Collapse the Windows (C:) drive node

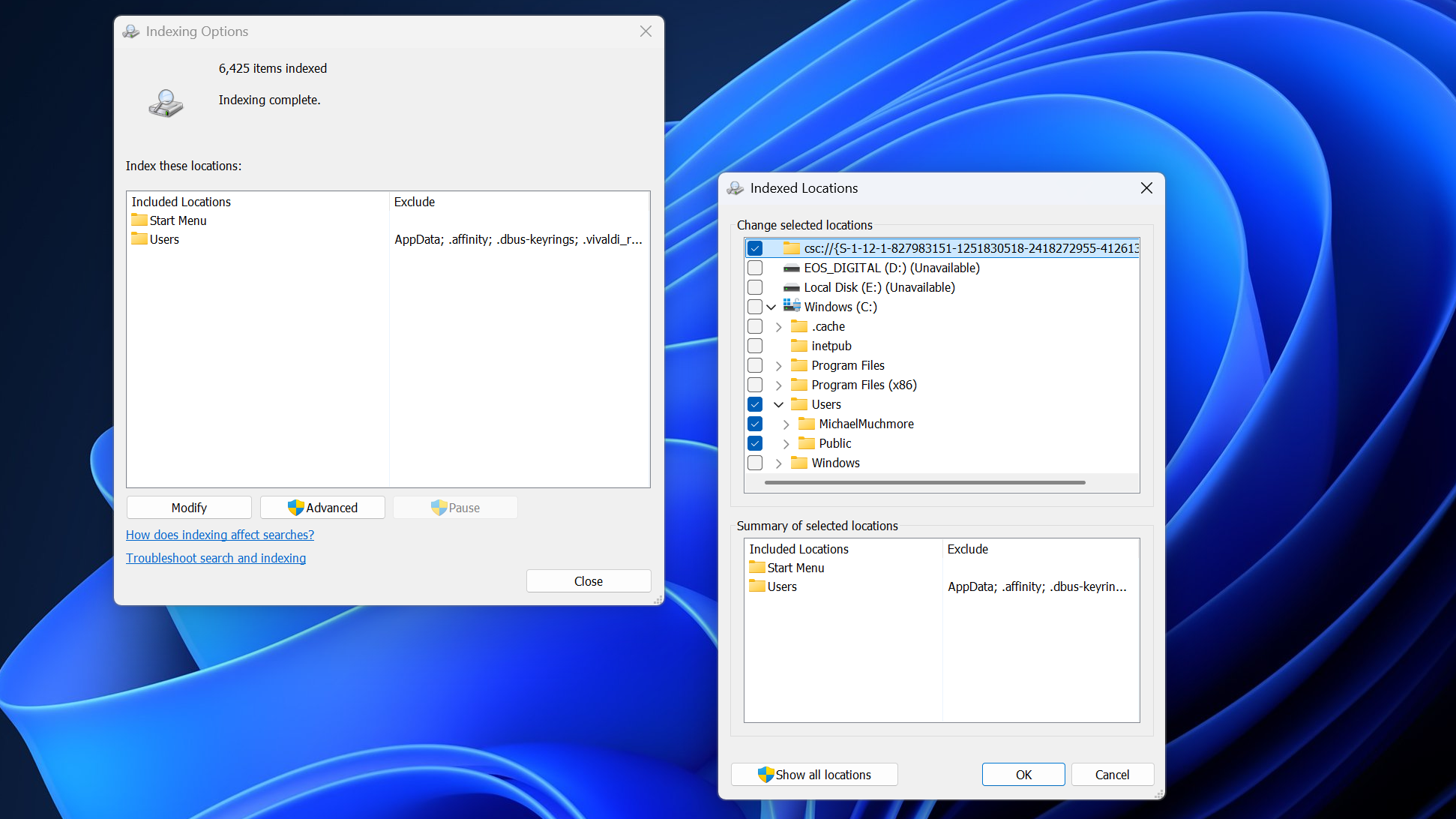tap(771, 307)
